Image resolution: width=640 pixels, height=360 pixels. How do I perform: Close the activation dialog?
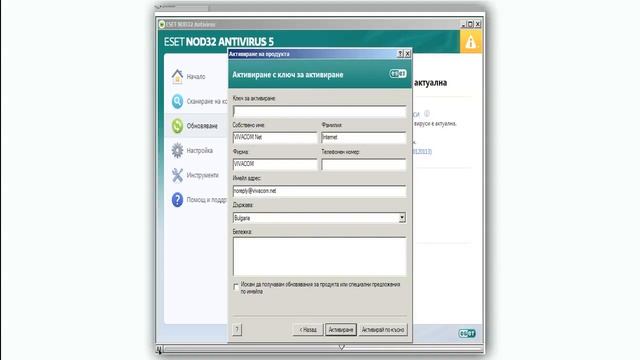[407, 54]
